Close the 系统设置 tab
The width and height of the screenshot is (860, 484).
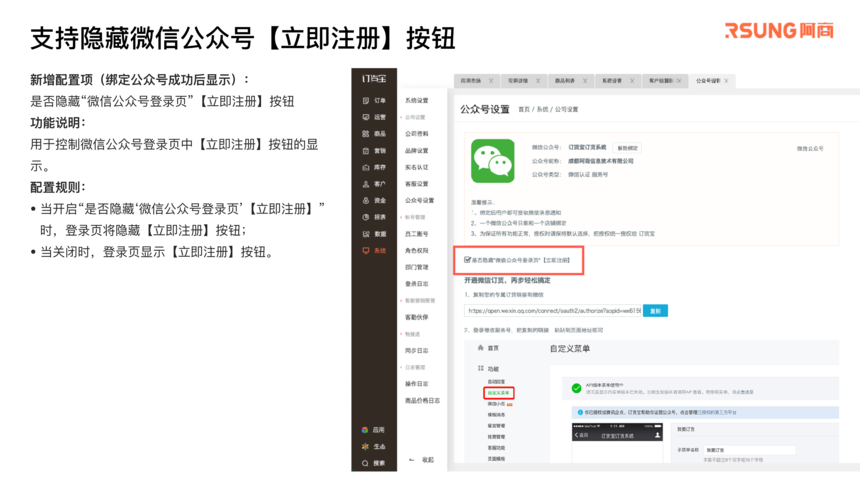pos(633,81)
